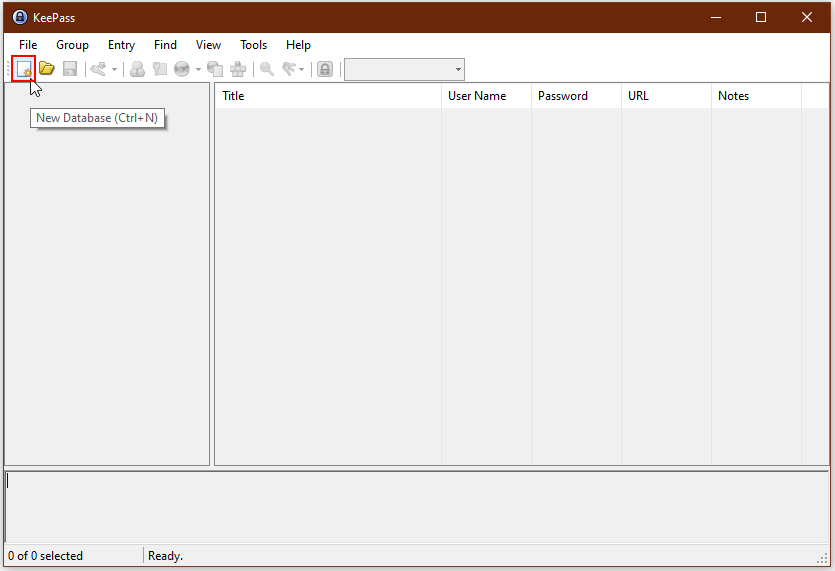Click the Show Entries keys icon
835x571 pixels.
[289, 69]
